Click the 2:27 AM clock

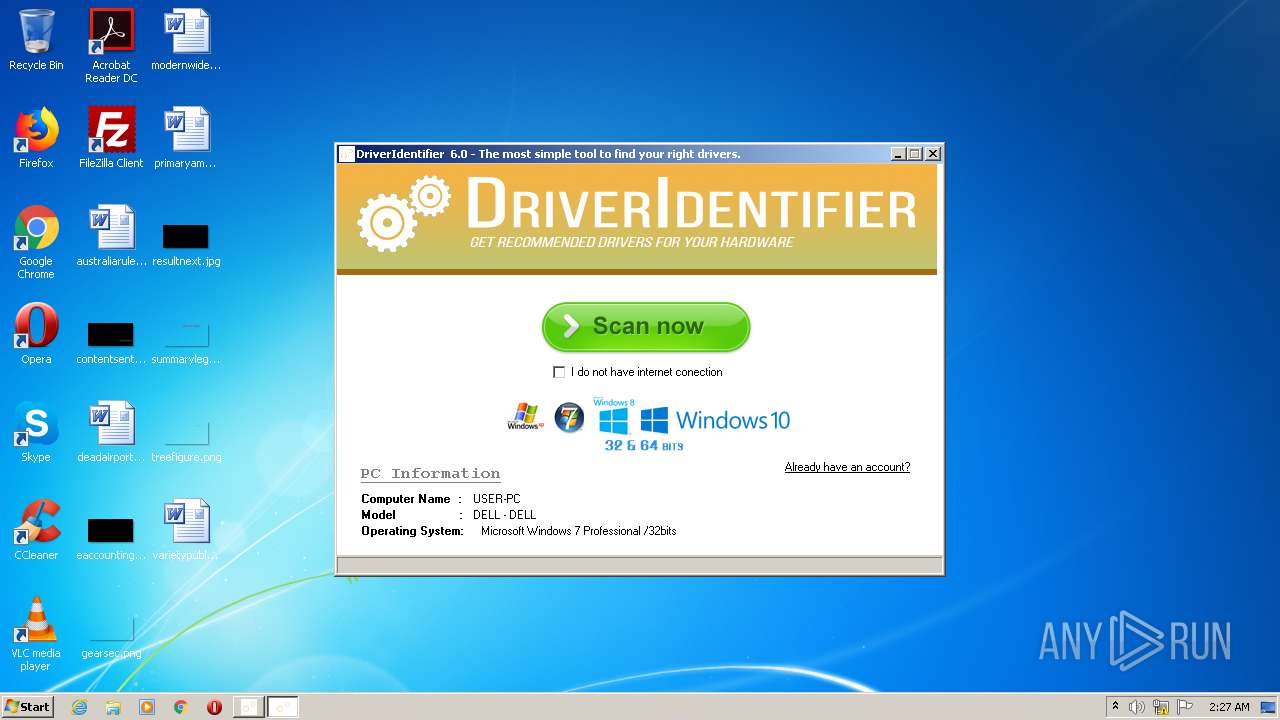click(1229, 707)
